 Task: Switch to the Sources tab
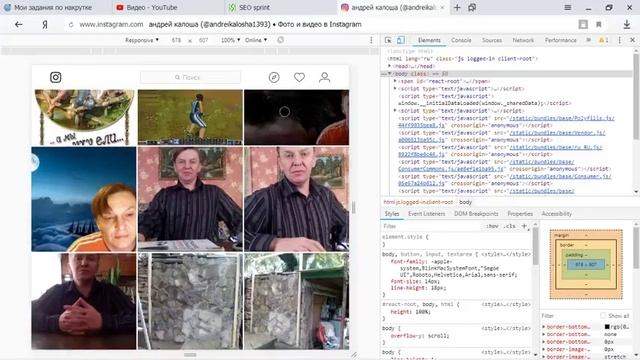492,40
